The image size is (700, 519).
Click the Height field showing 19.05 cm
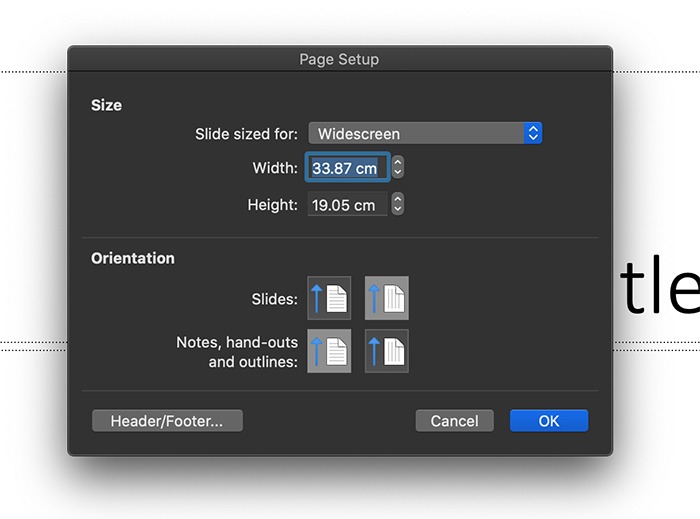347,204
